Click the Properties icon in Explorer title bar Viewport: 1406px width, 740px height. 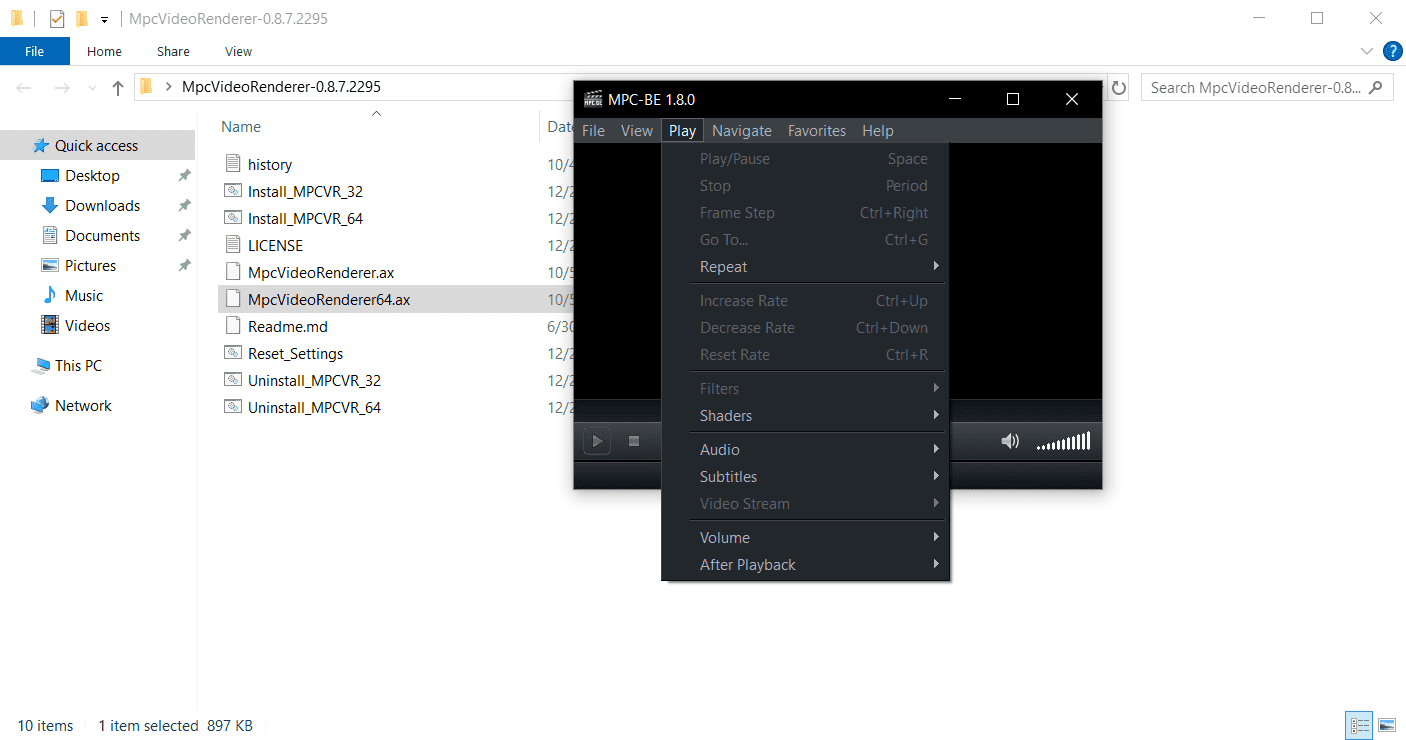click(x=57, y=19)
